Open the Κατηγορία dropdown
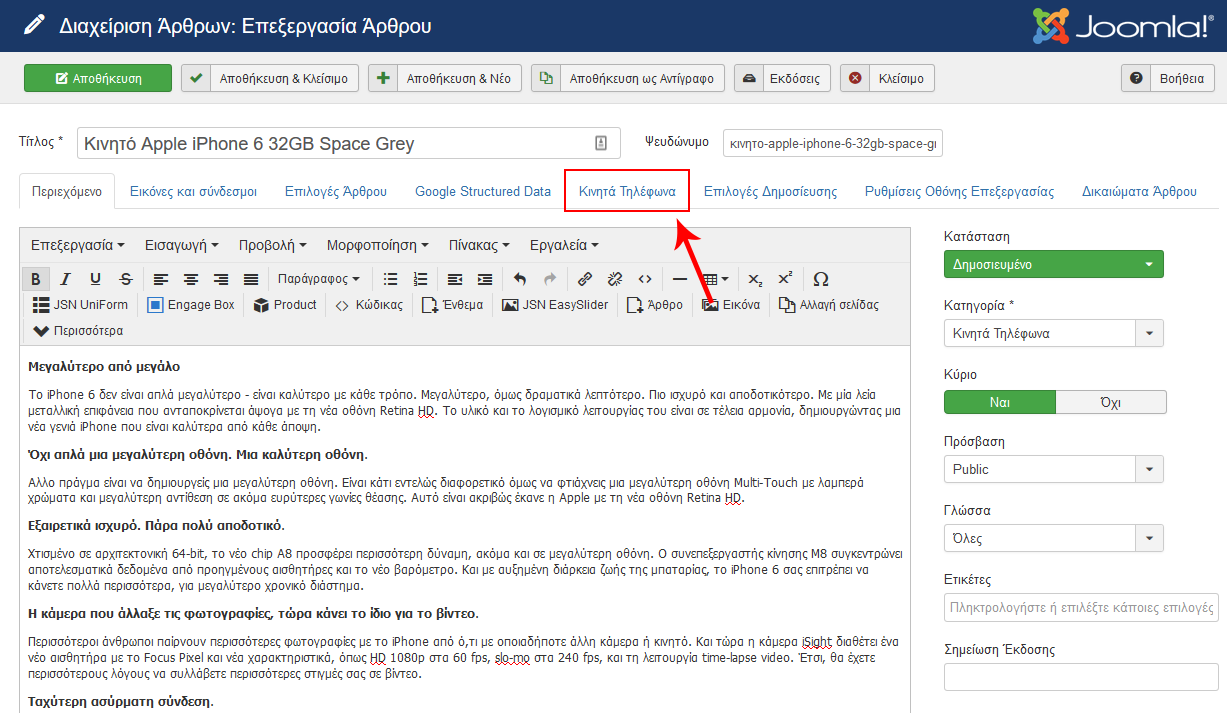The height and width of the screenshot is (713, 1227). tap(1054, 334)
